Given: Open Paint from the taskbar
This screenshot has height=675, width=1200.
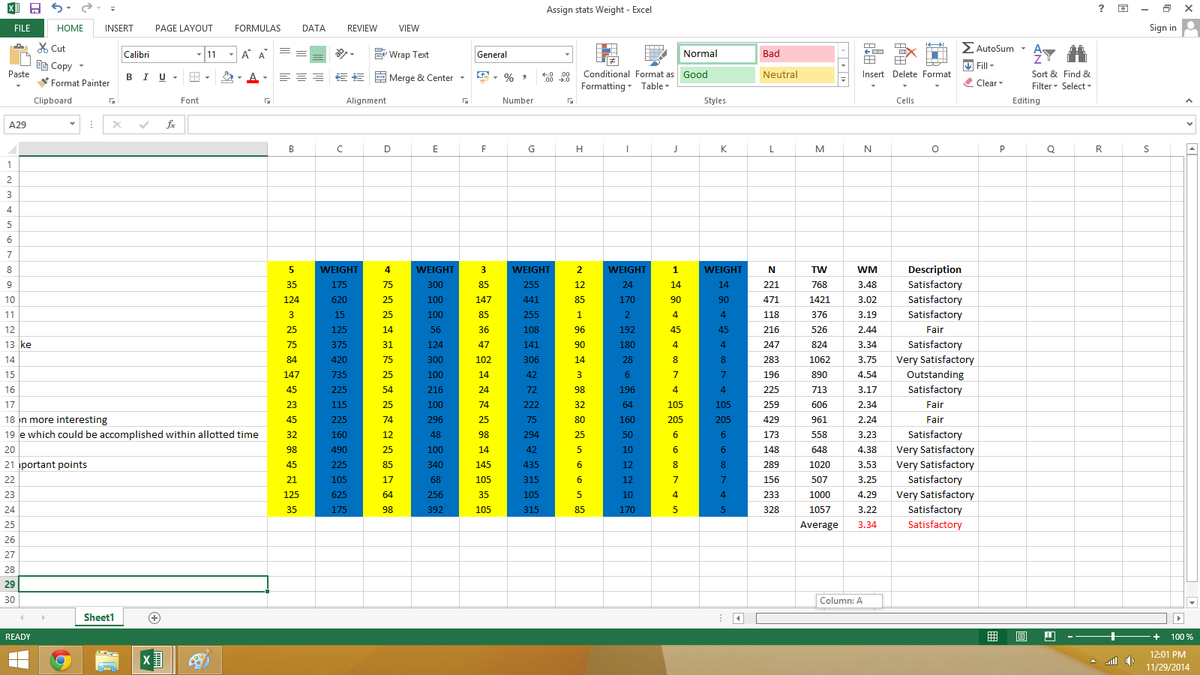Looking at the screenshot, I should [200, 659].
